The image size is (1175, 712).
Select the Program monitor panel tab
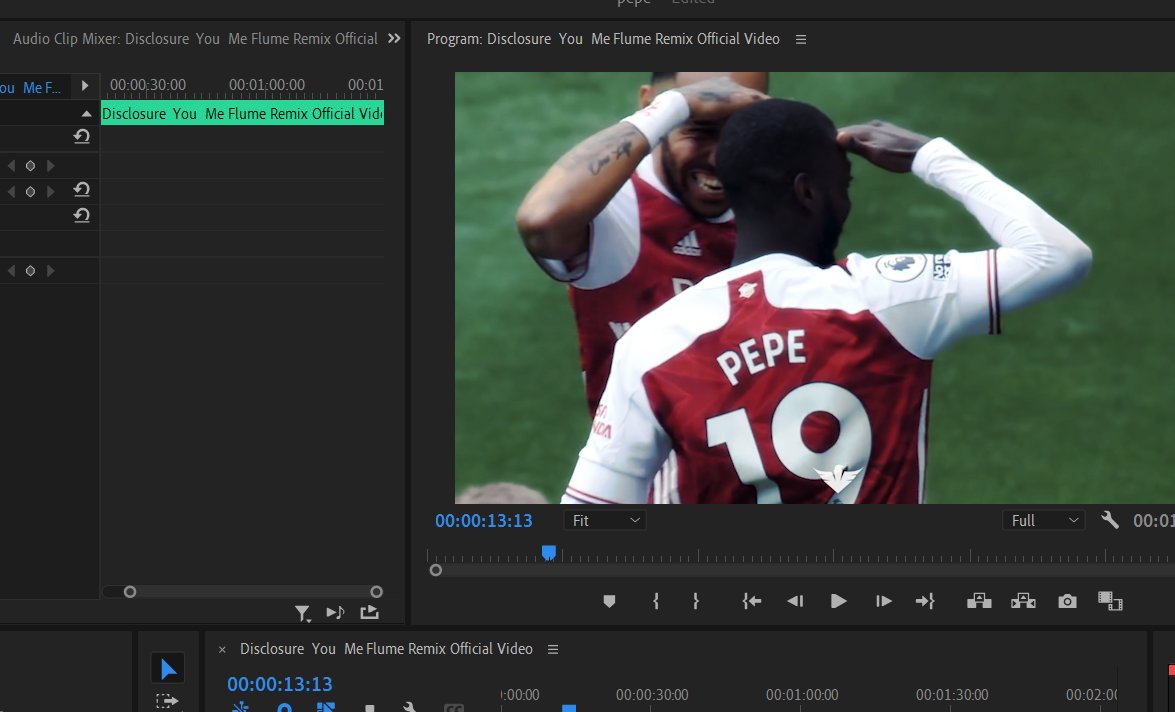[x=603, y=39]
